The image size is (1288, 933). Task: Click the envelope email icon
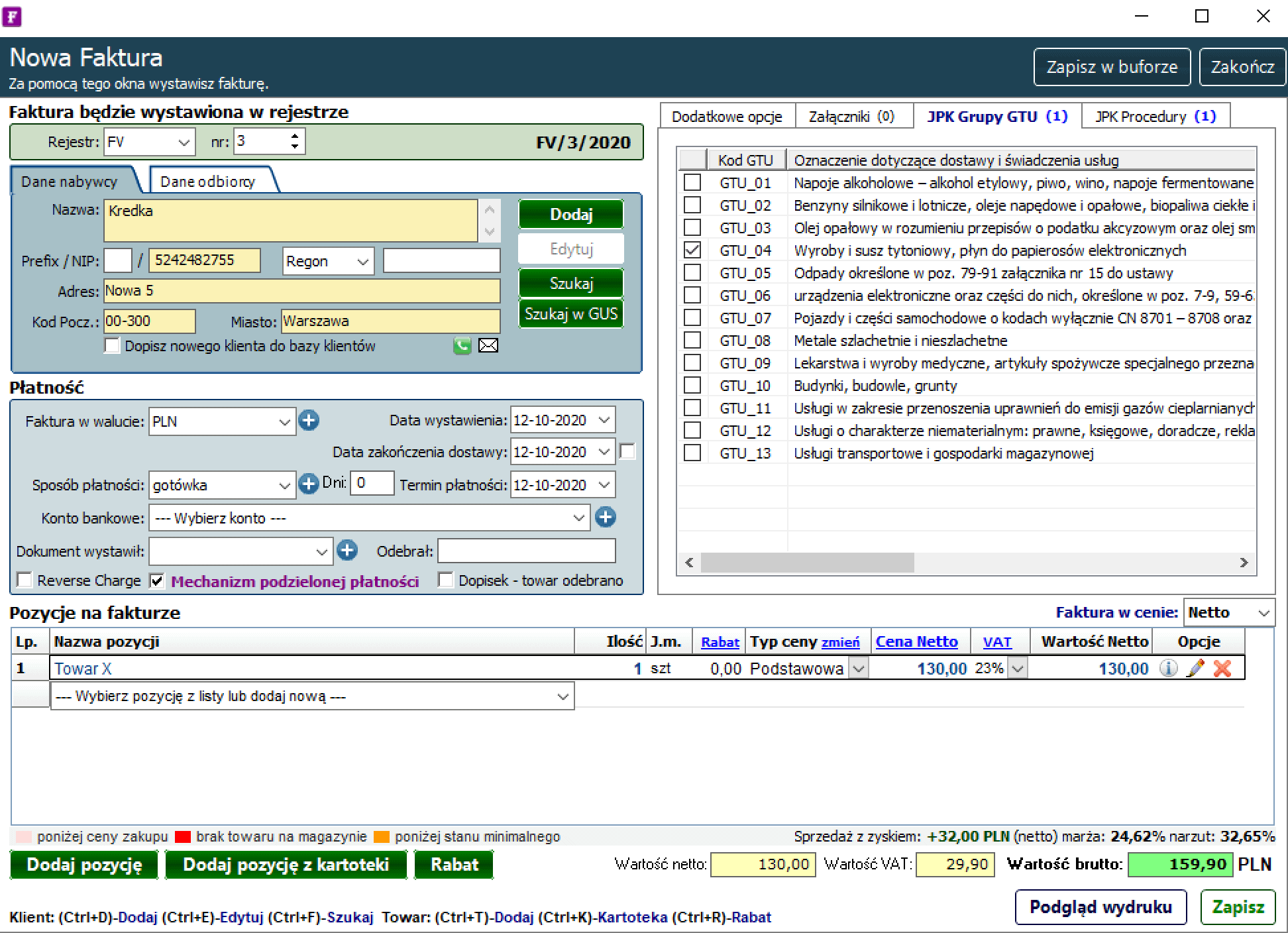pos(488,345)
